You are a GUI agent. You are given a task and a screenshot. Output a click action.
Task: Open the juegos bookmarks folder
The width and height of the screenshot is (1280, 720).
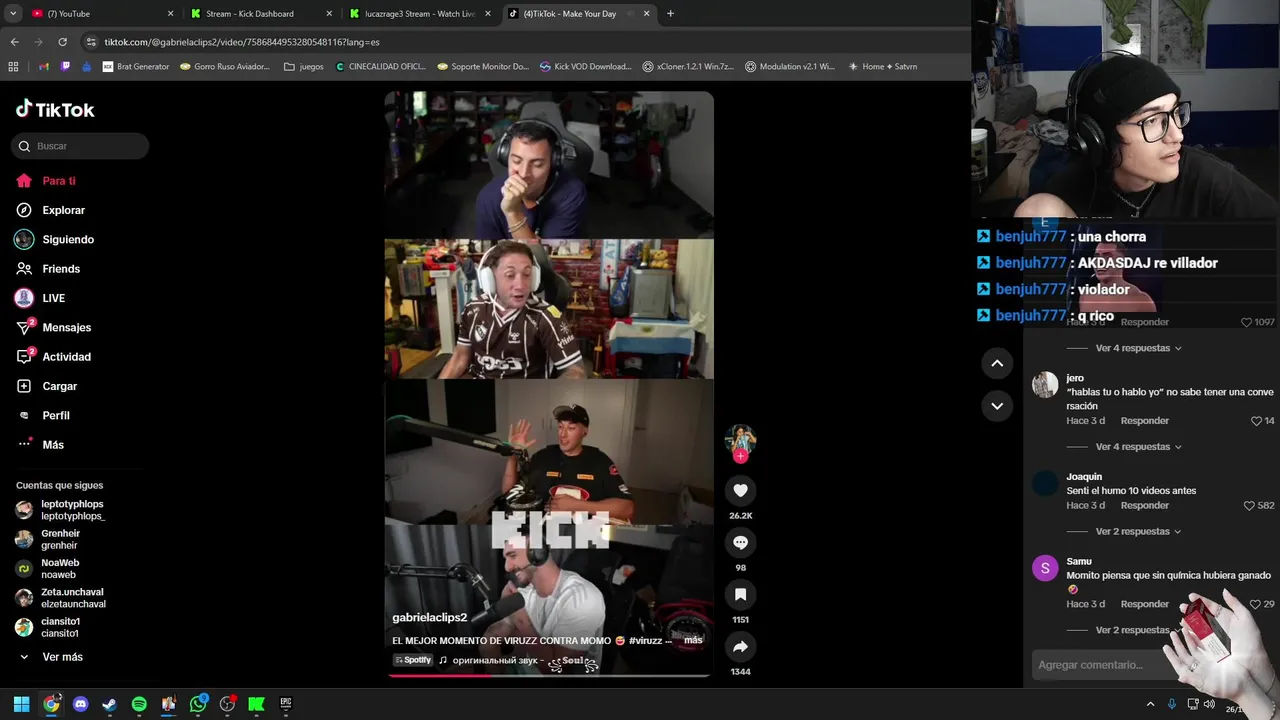[x=304, y=66]
